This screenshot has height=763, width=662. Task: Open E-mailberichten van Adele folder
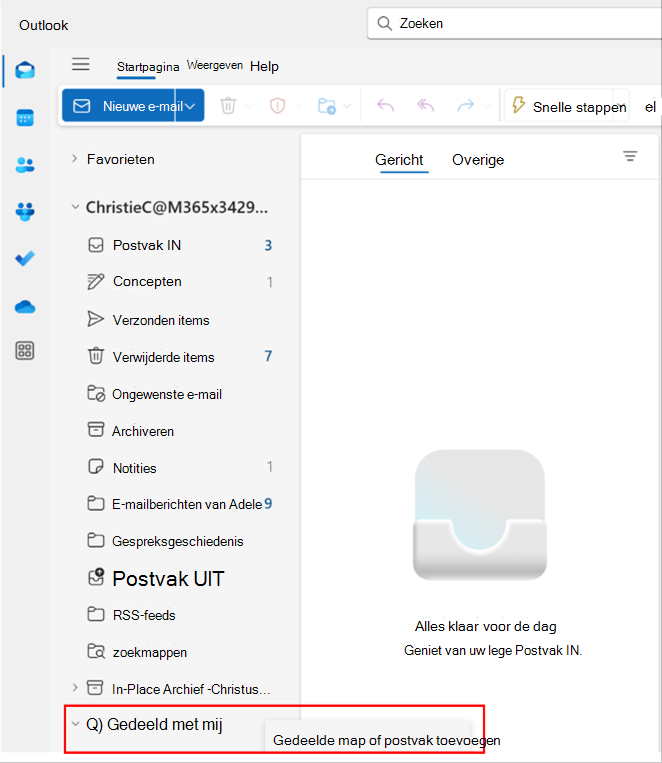180,504
